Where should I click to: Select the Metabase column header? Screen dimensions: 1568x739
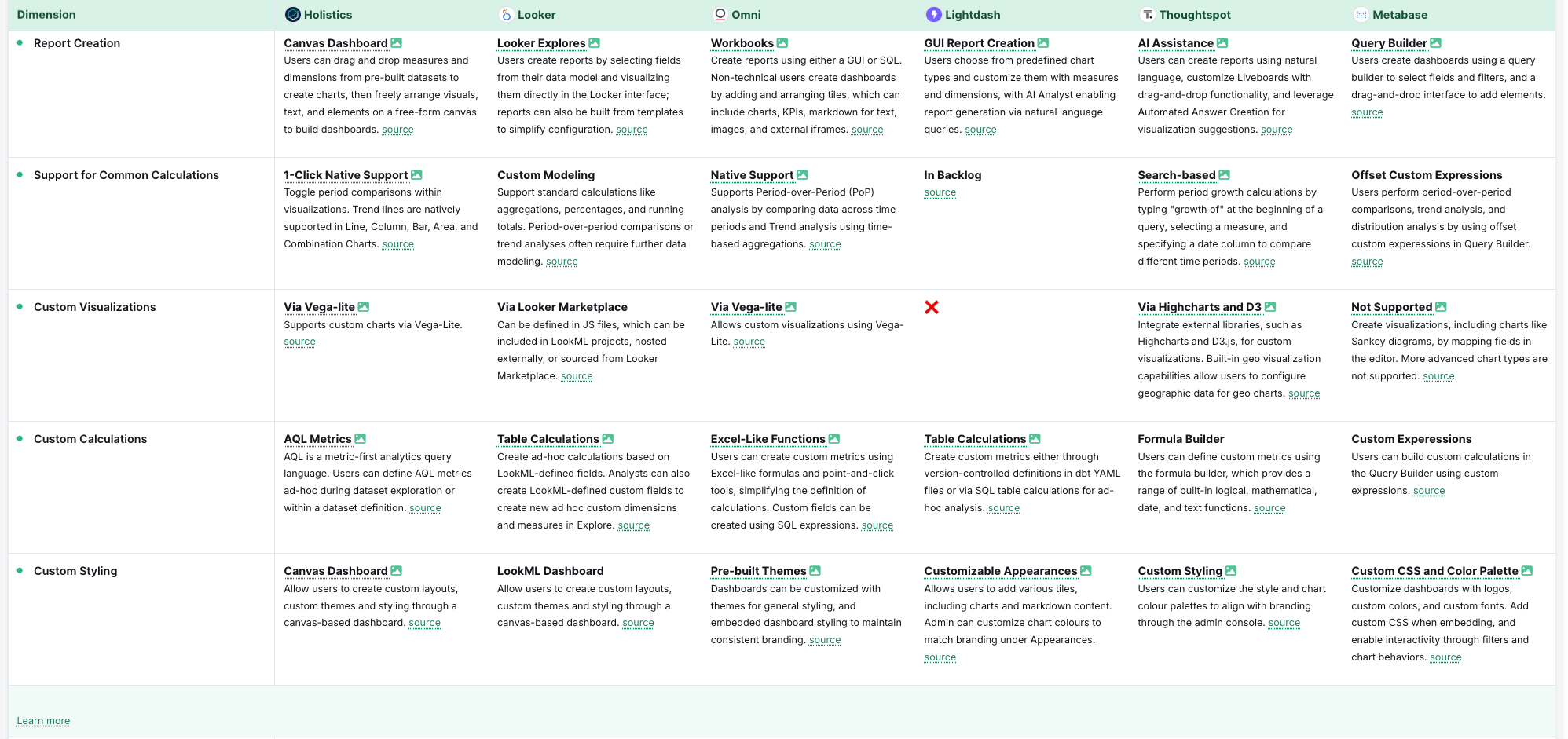(x=1400, y=15)
